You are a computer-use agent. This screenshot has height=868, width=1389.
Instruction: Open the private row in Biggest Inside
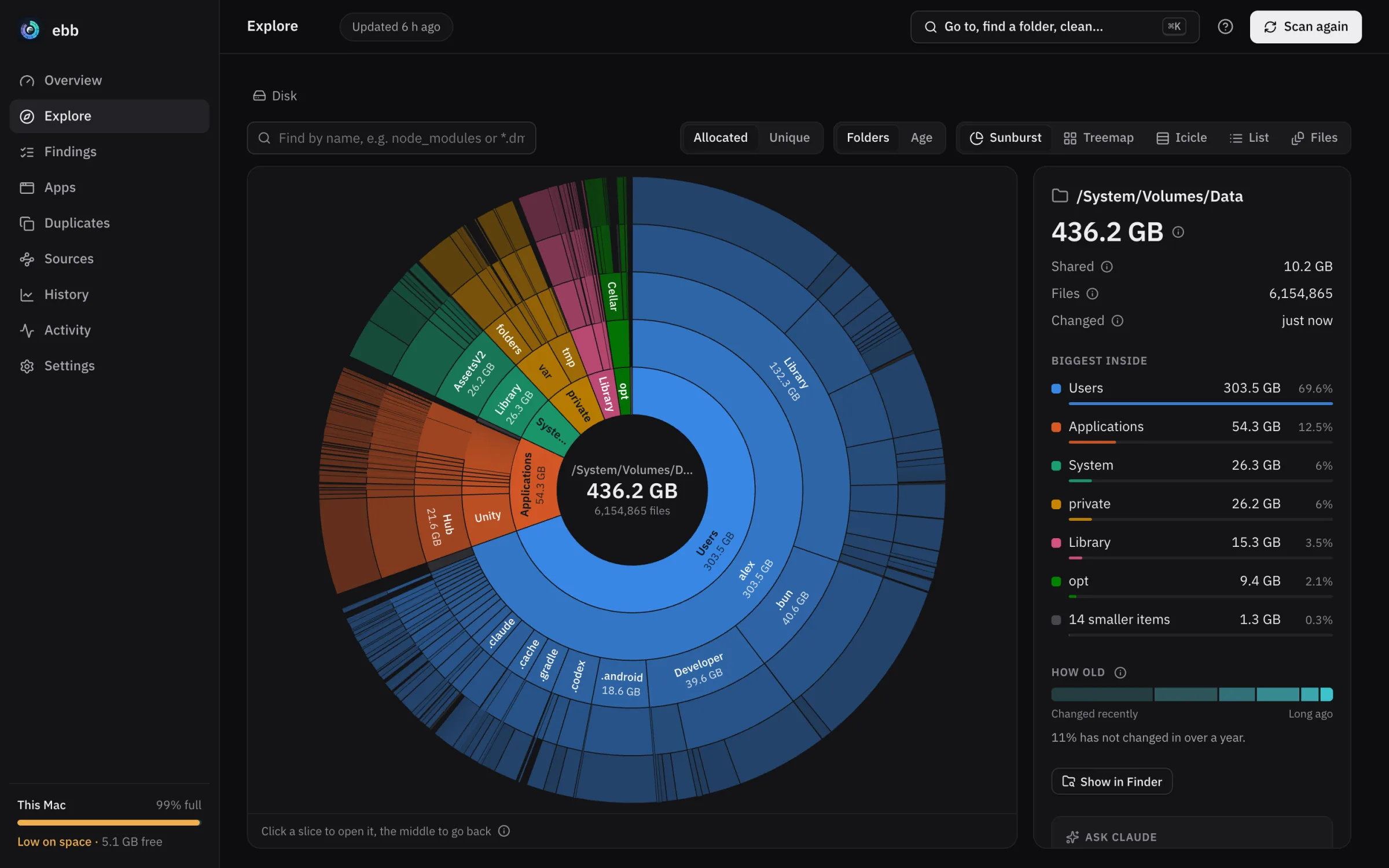pos(1192,509)
